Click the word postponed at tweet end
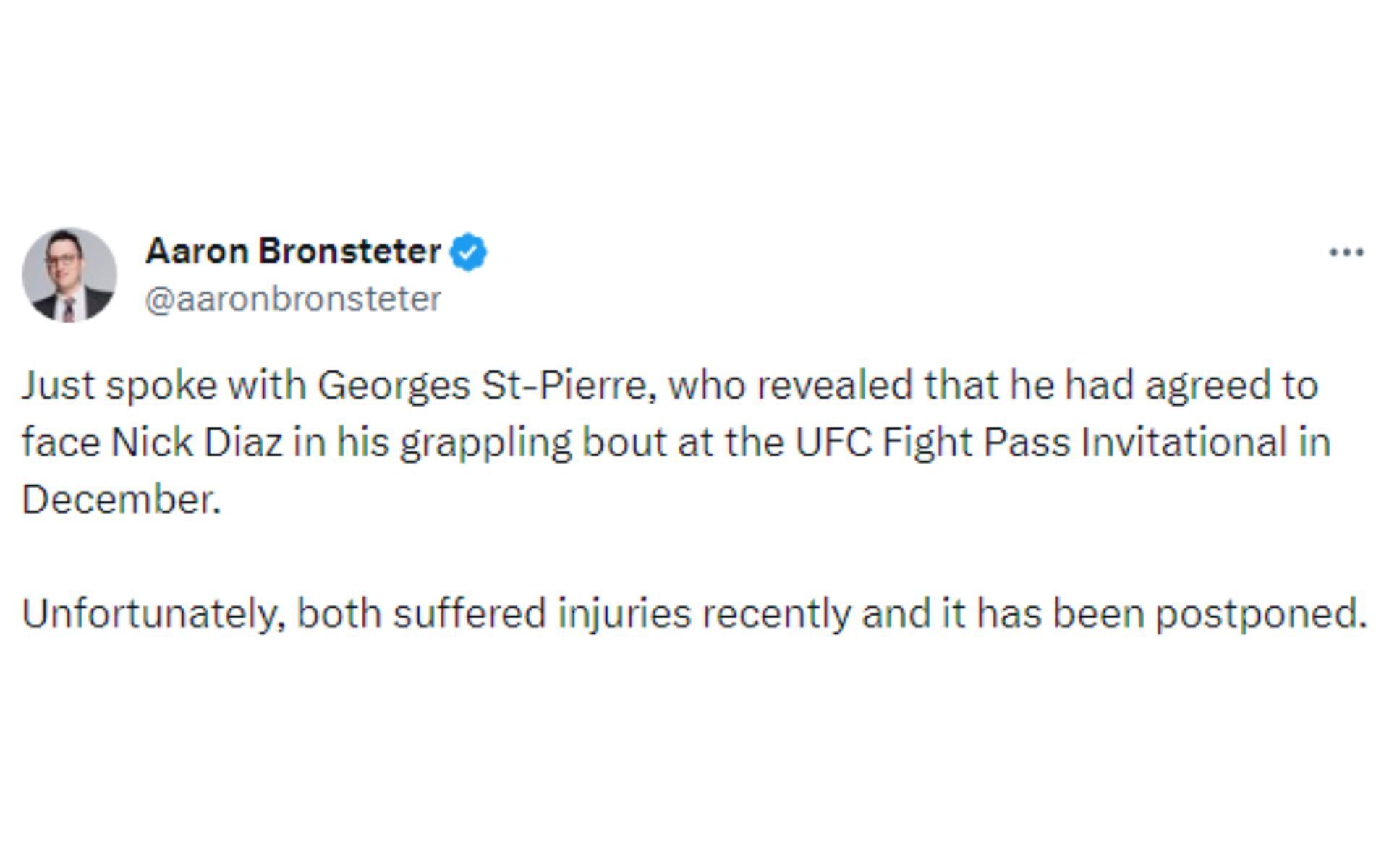The width and height of the screenshot is (1389, 868). coord(1260,613)
